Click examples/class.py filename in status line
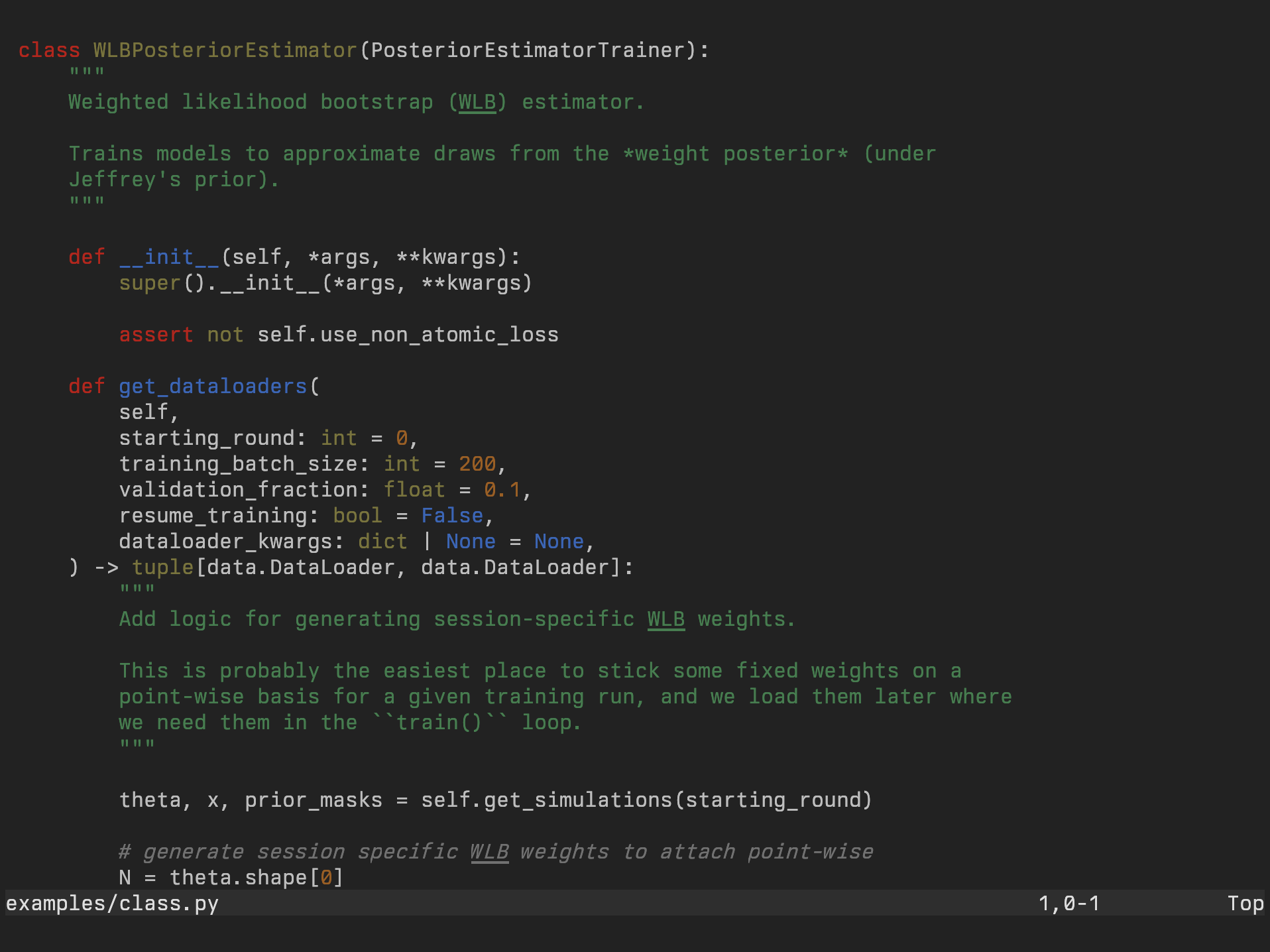Viewport: 1270px width, 952px height. tap(112, 904)
